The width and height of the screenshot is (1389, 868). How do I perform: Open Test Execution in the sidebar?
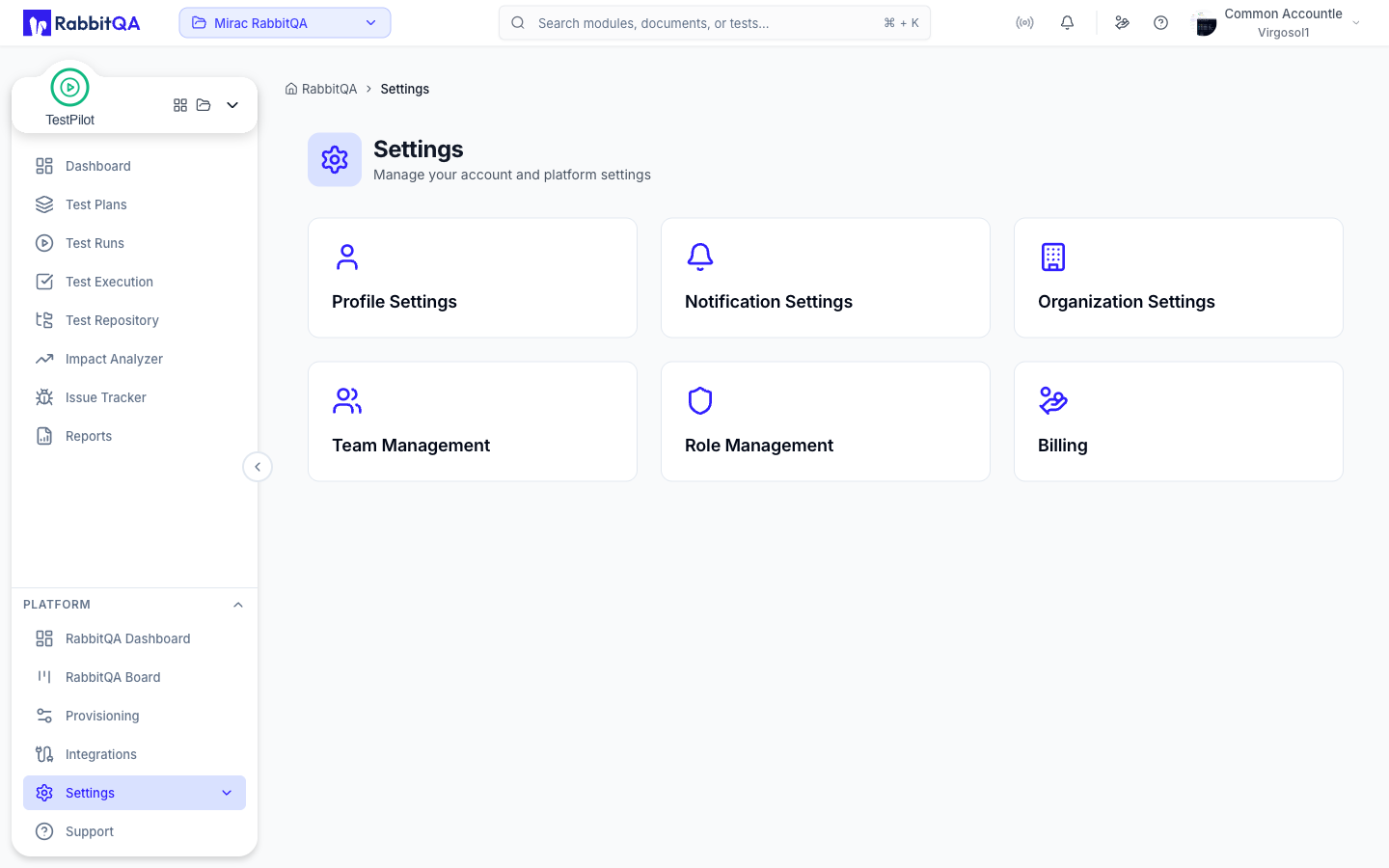pyautogui.click(x=134, y=282)
